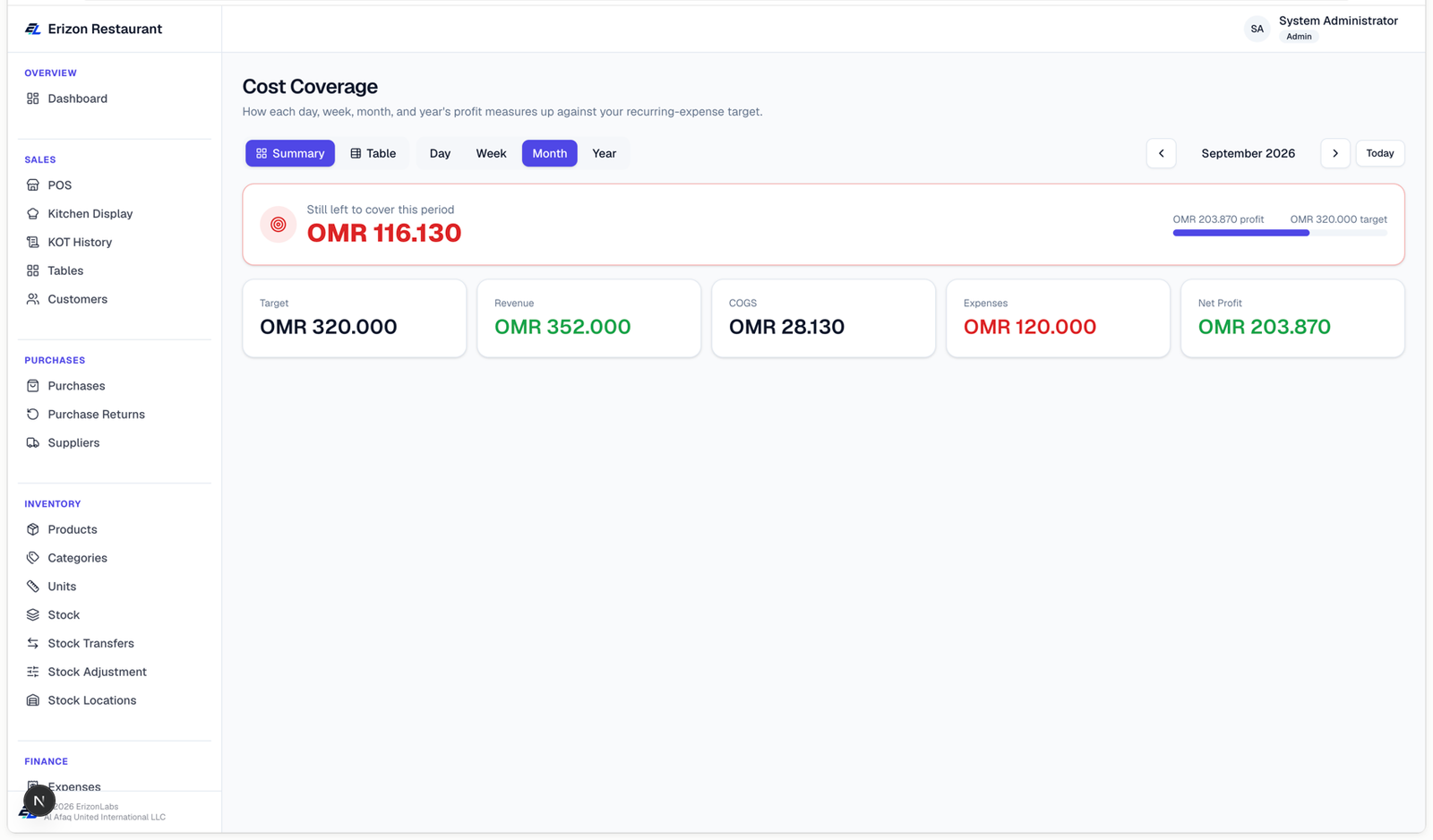Viewport: 1433px width, 840px height.
Task: Select the Day period tab
Action: pos(440,153)
